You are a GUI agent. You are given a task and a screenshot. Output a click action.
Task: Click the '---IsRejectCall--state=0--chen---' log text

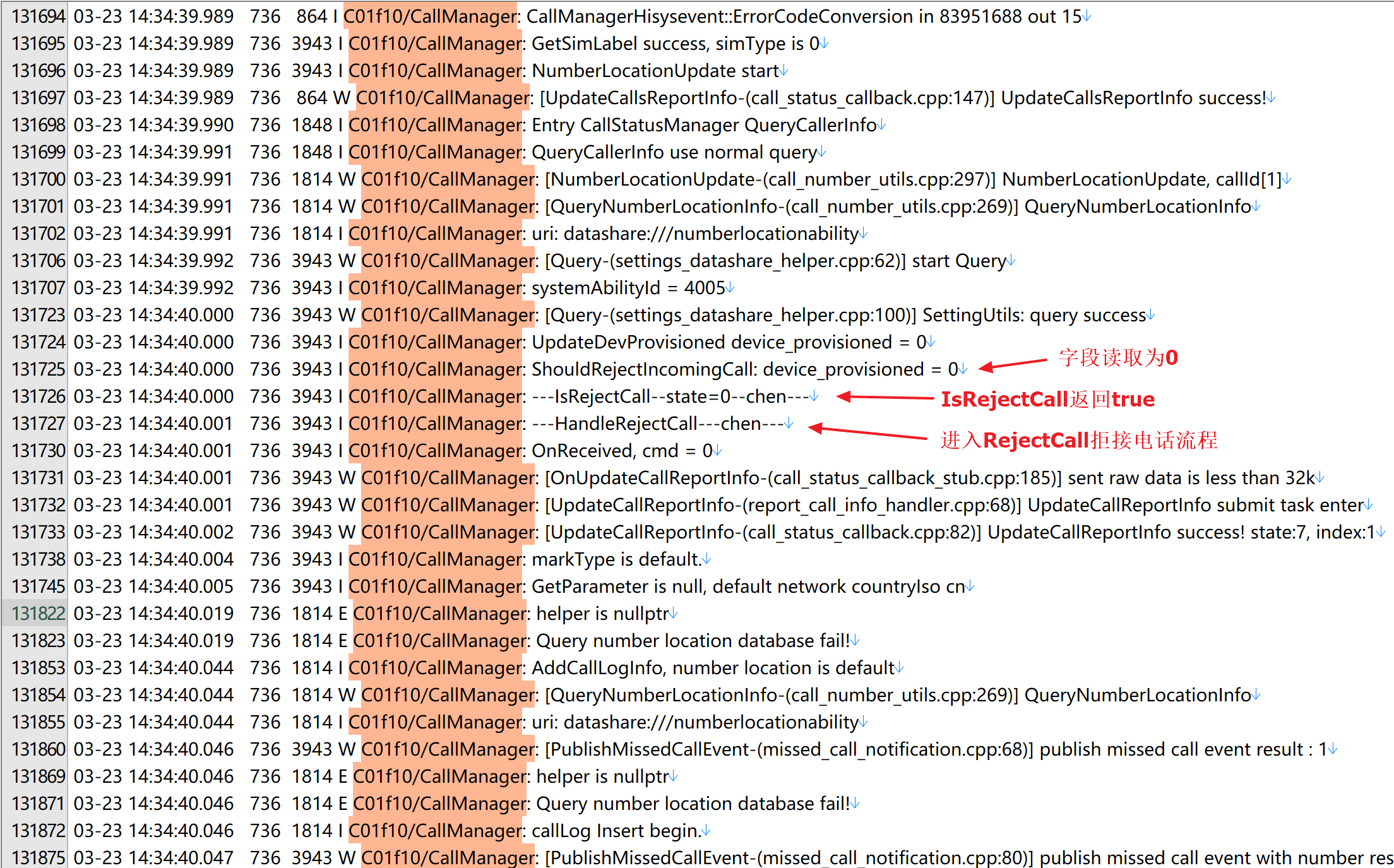click(670, 396)
